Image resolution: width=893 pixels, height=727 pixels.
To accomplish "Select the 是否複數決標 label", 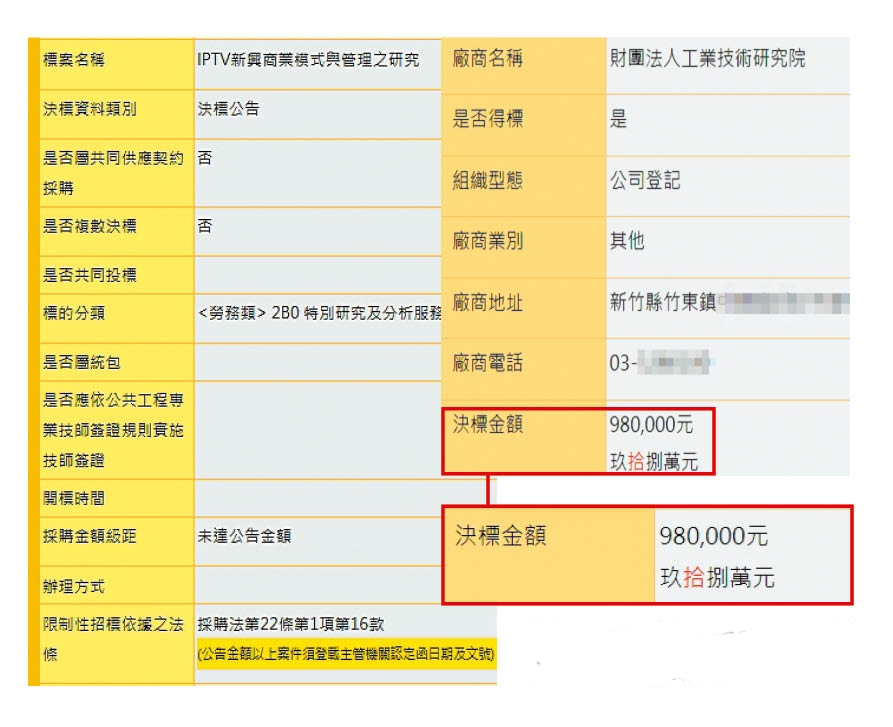I will coord(90,226).
